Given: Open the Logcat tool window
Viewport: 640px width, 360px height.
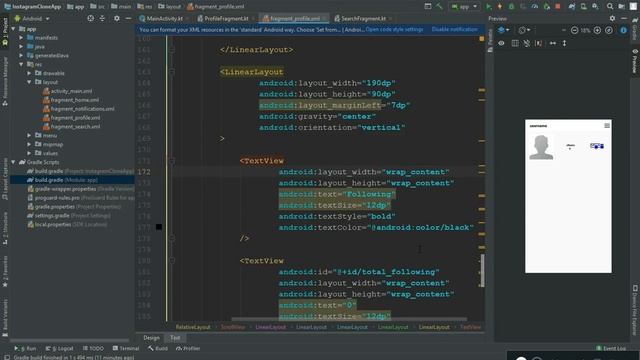Looking at the screenshot, I should tap(60, 348).
